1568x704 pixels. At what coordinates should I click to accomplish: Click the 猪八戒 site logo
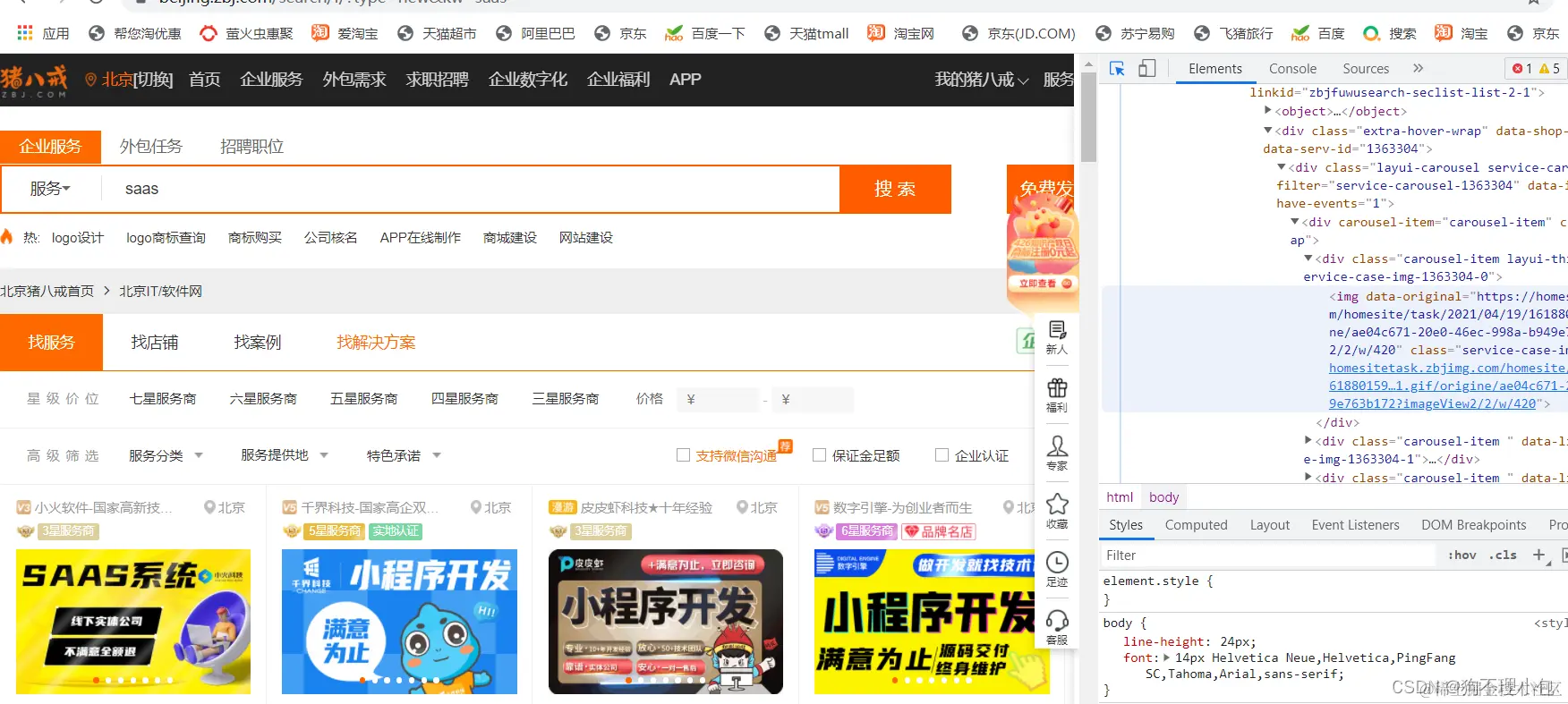[34, 81]
